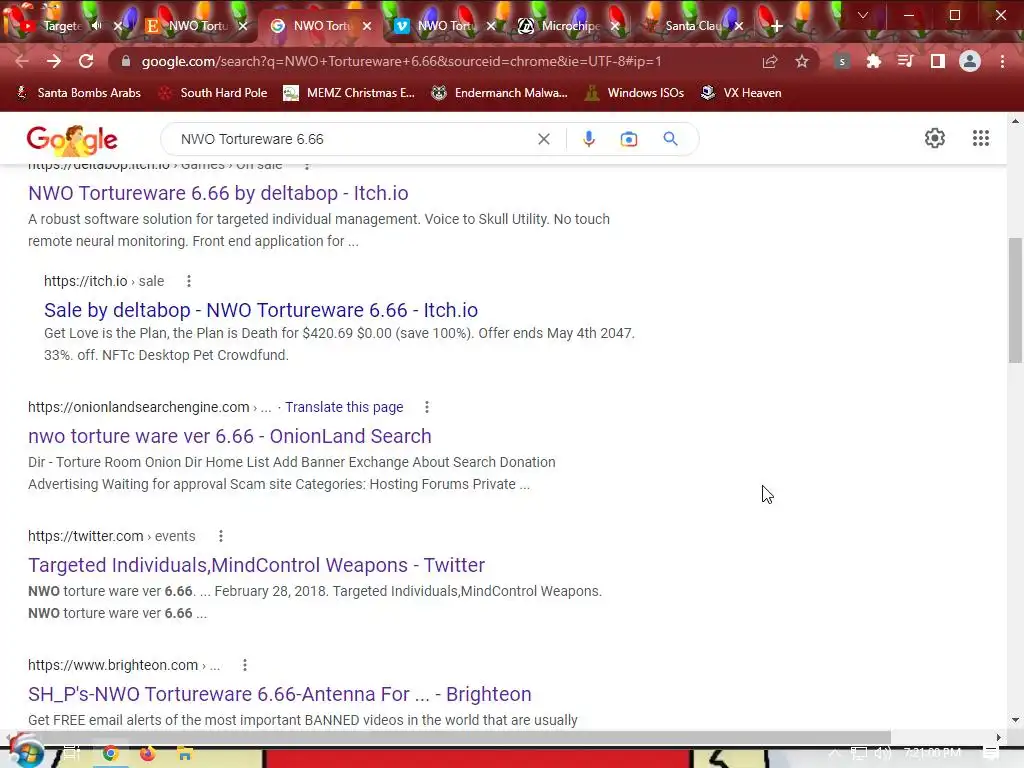Close the active Google NWO Tortu tab
This screenshot has width=1024, height=768.
[367, 26]
